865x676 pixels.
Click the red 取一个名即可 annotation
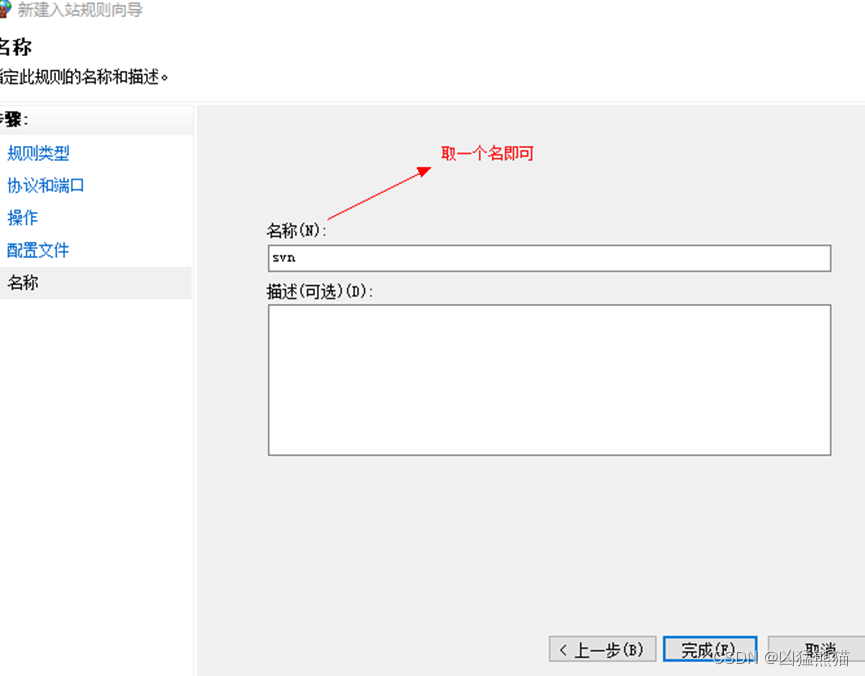click(x=487, y=152)
